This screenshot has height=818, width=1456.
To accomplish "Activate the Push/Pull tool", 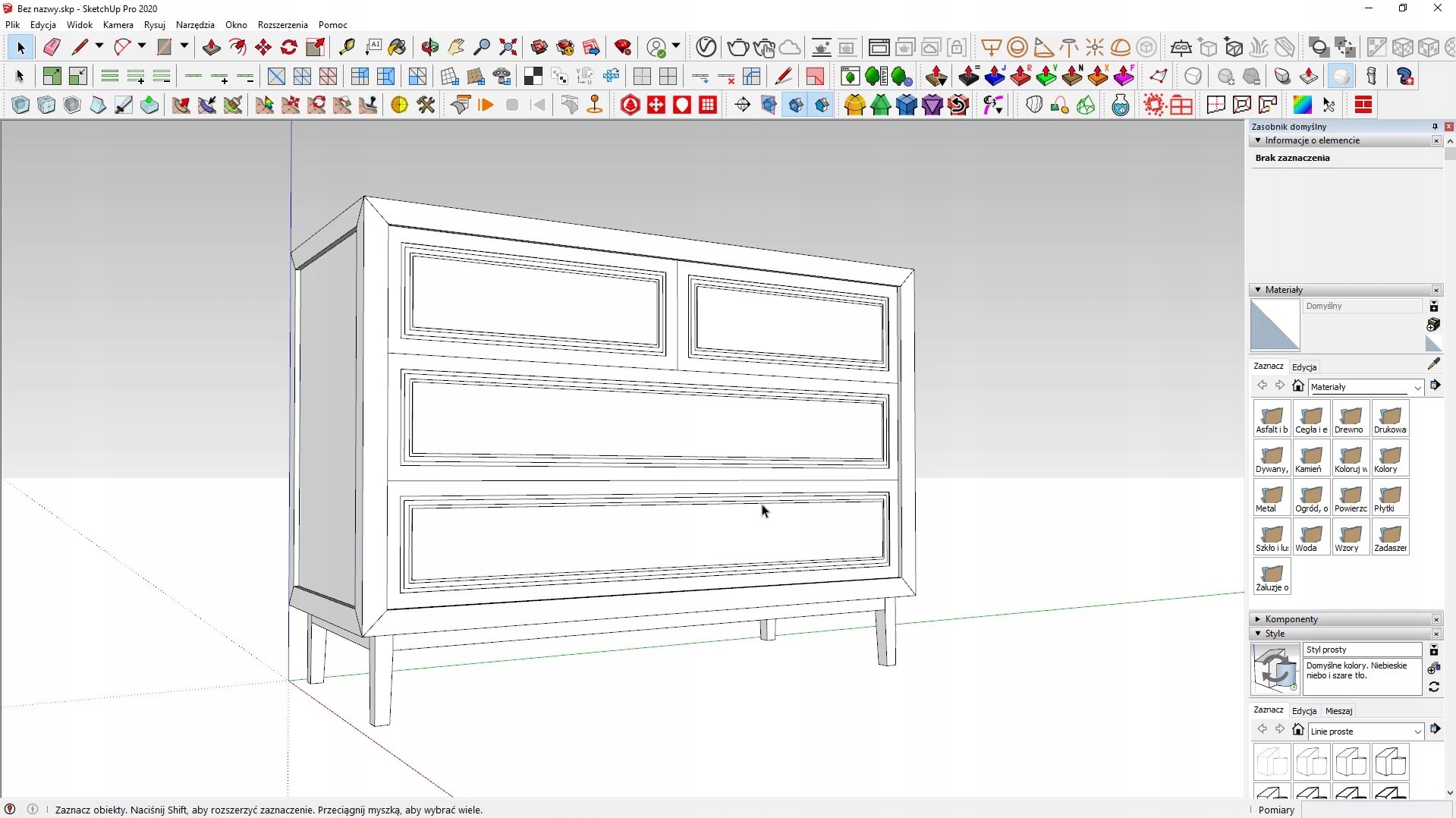I will coord(211,47).
